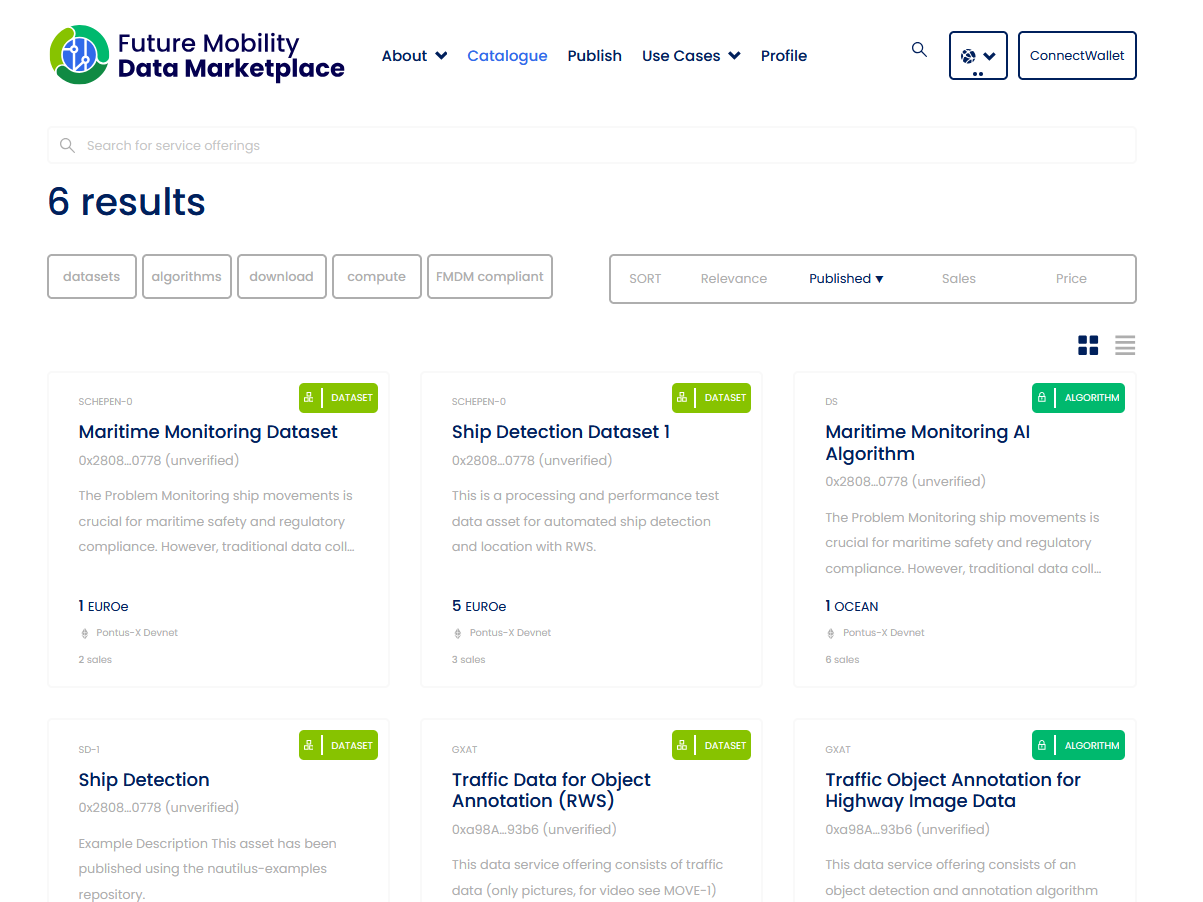Click the Future Mobility Data Marketplace logo

click(x=197, y=56)
